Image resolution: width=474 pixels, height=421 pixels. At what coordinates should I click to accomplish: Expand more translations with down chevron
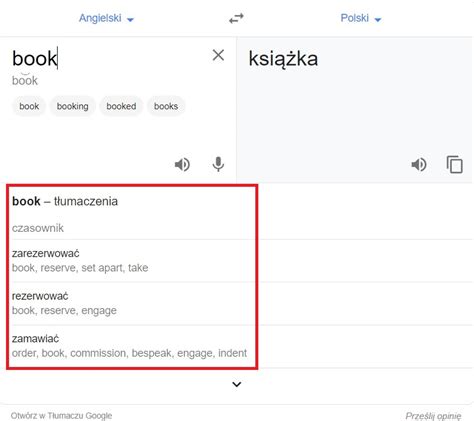click(237, 384)
